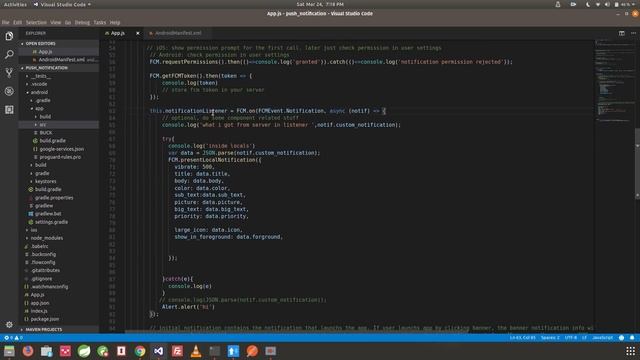The height and width of the screenshot is (360, 640).
Task: Open VLC media player from the dock
Action: (x=196, y=351)
